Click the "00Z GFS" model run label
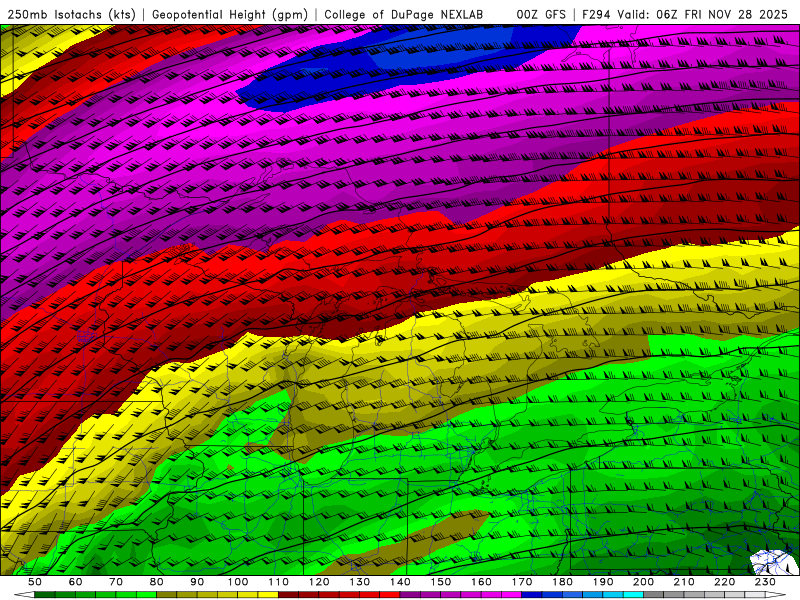Viewport: 800px width, 600px height. [x=541, y=15]
